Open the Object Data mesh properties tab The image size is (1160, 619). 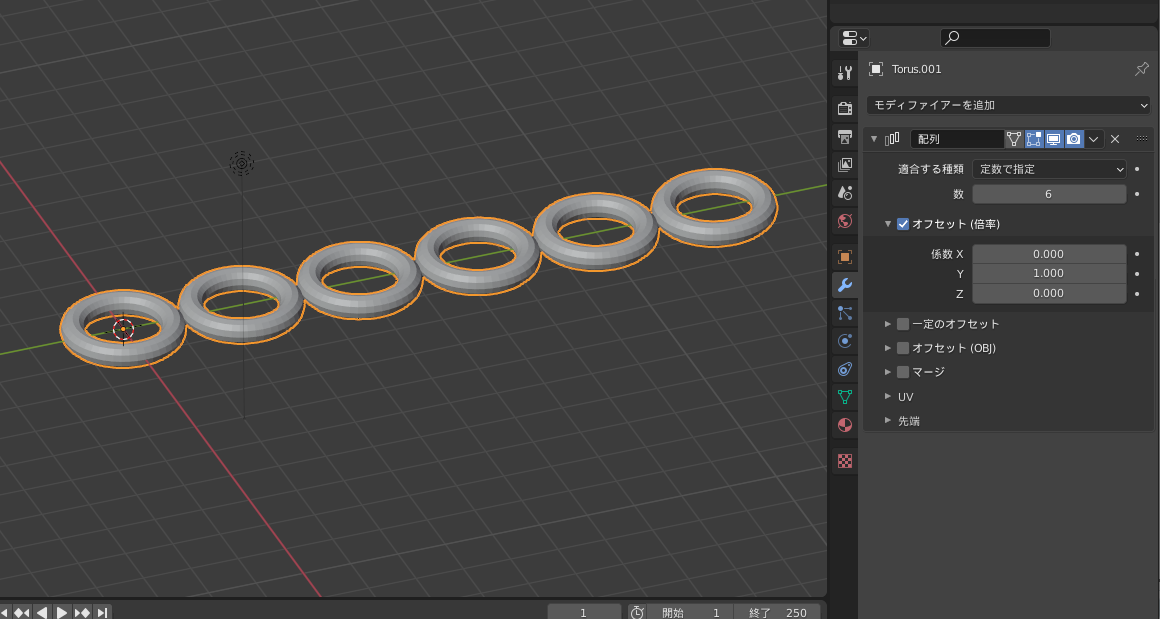coord(844,397)
